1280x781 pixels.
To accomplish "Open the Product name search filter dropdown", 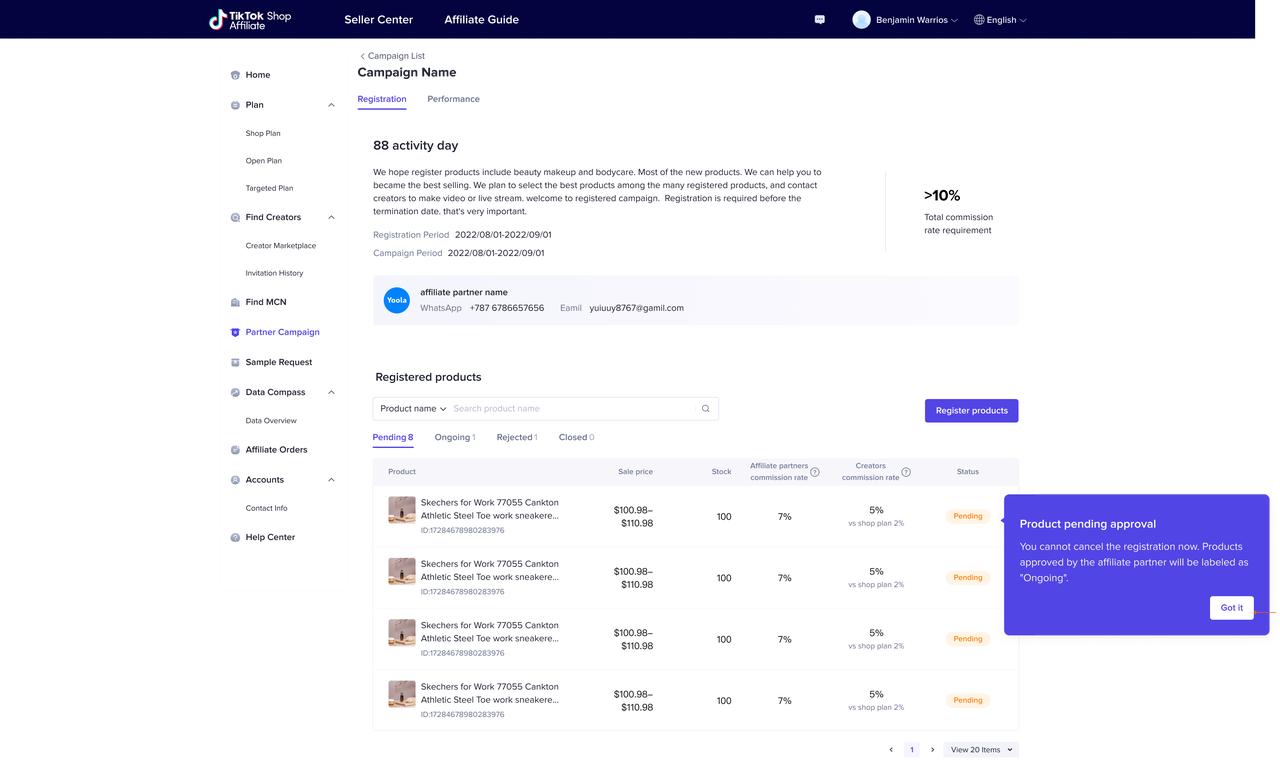I will (413, 409).
